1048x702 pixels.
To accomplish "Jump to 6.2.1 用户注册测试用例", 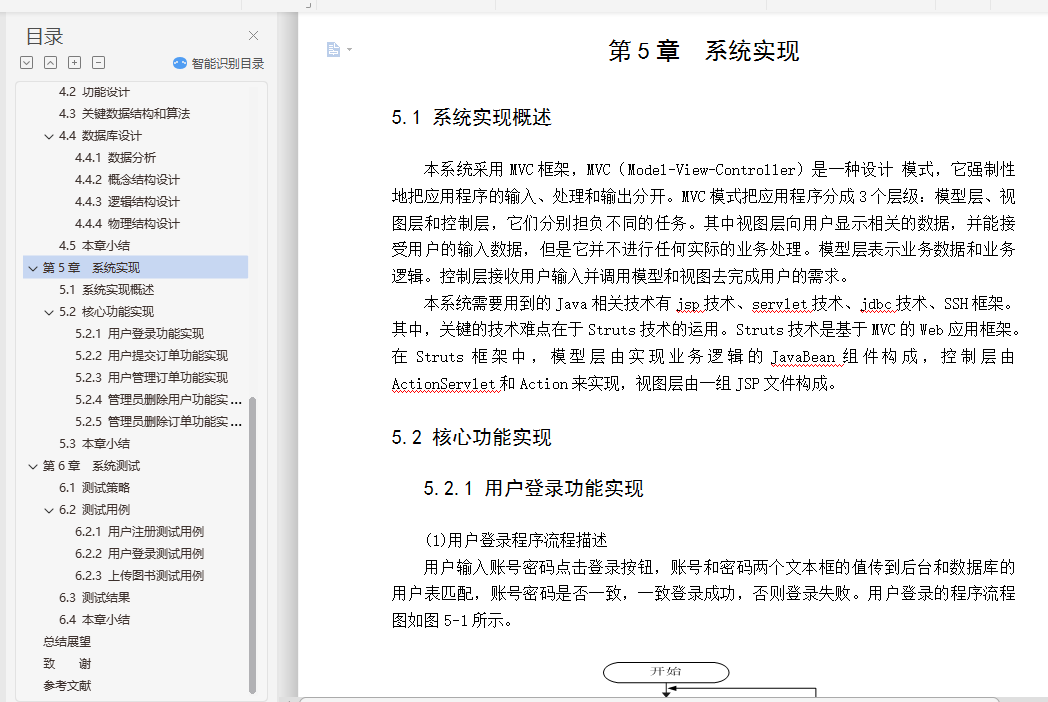I will (x=139, y=532).
